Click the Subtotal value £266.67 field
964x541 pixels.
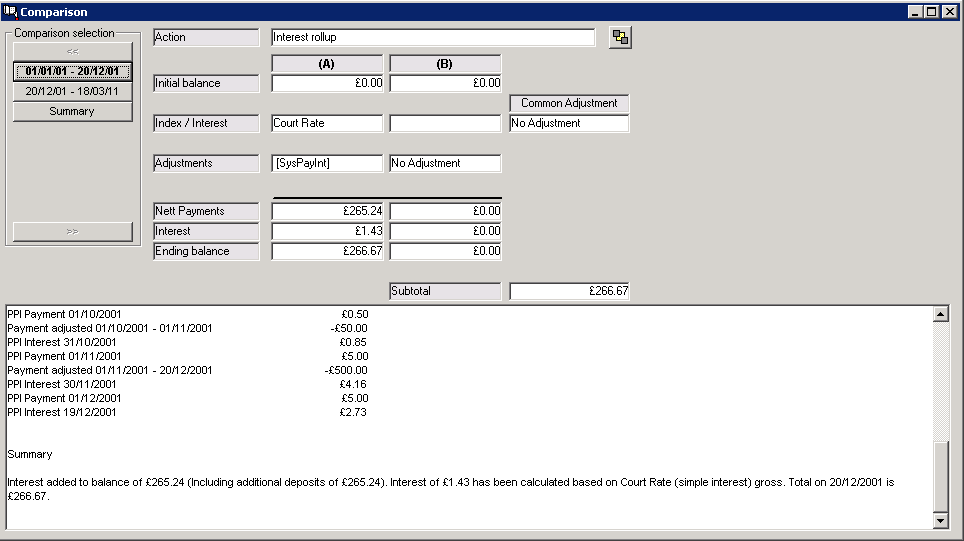point(568,292)
